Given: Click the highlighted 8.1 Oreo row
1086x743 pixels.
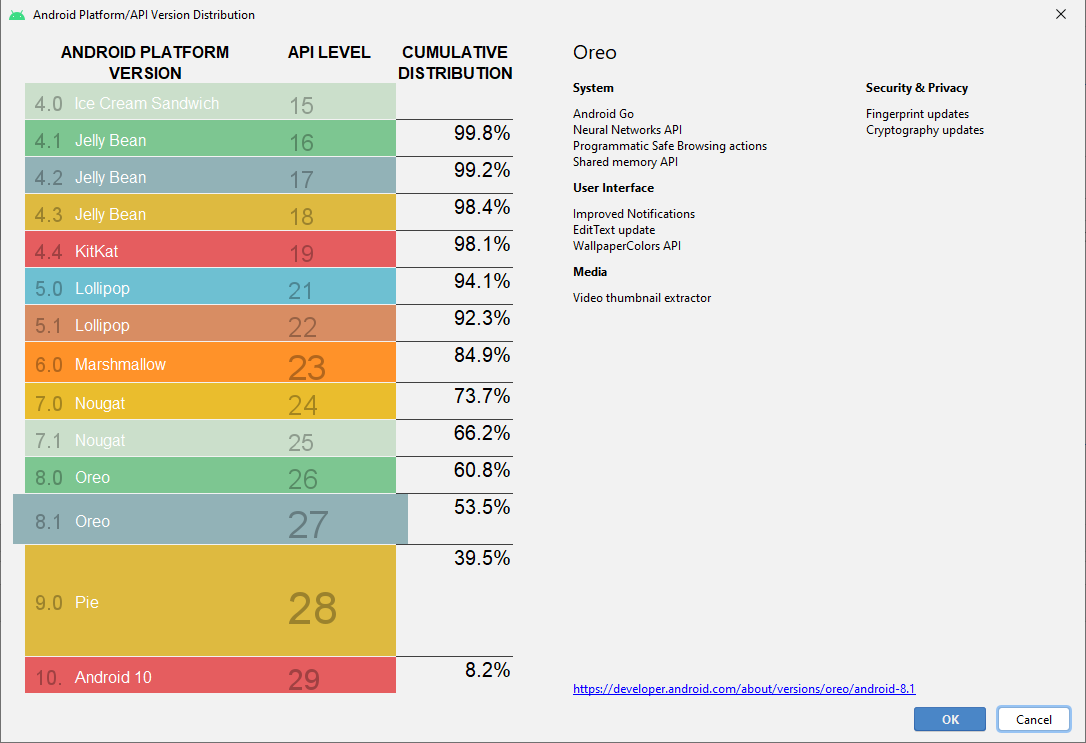Looking at the screenshot, I should tap(210, 520).
